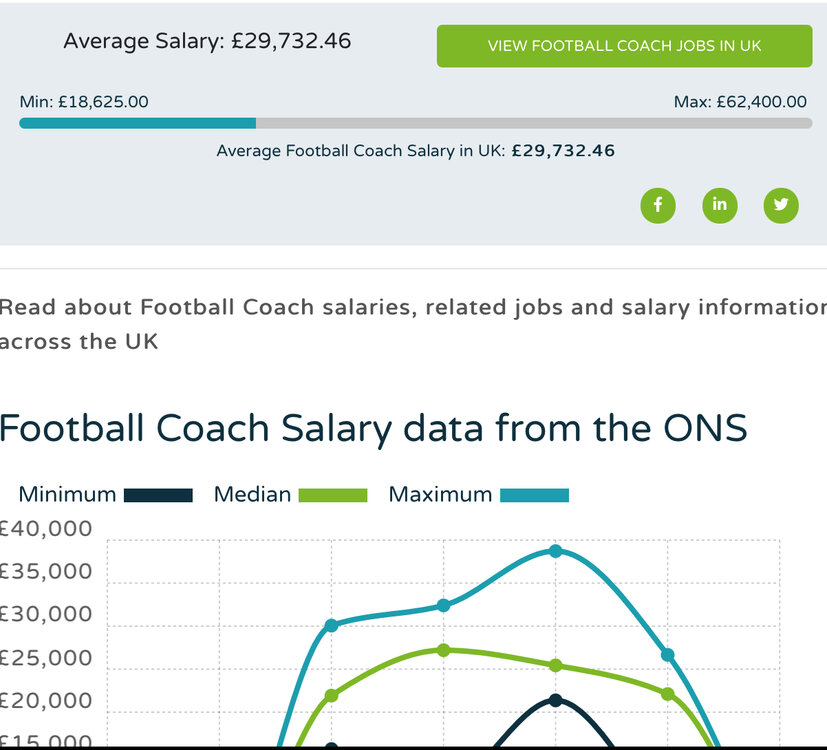Share page via Twitter icon
This screenshot has width=827, height=750.
point(781,205)
